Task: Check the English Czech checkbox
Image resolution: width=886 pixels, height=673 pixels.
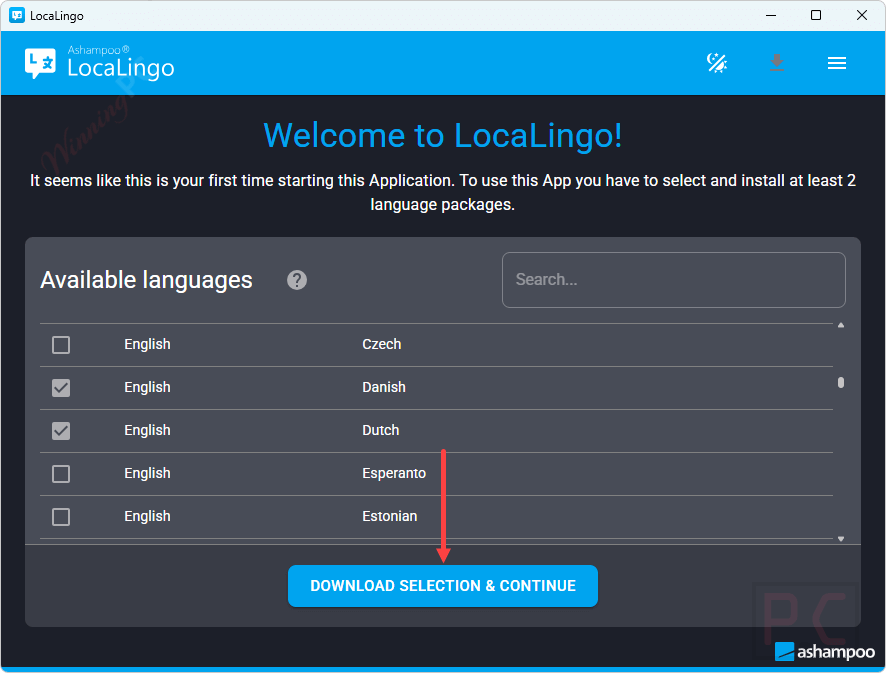Action: pos(61,345)
